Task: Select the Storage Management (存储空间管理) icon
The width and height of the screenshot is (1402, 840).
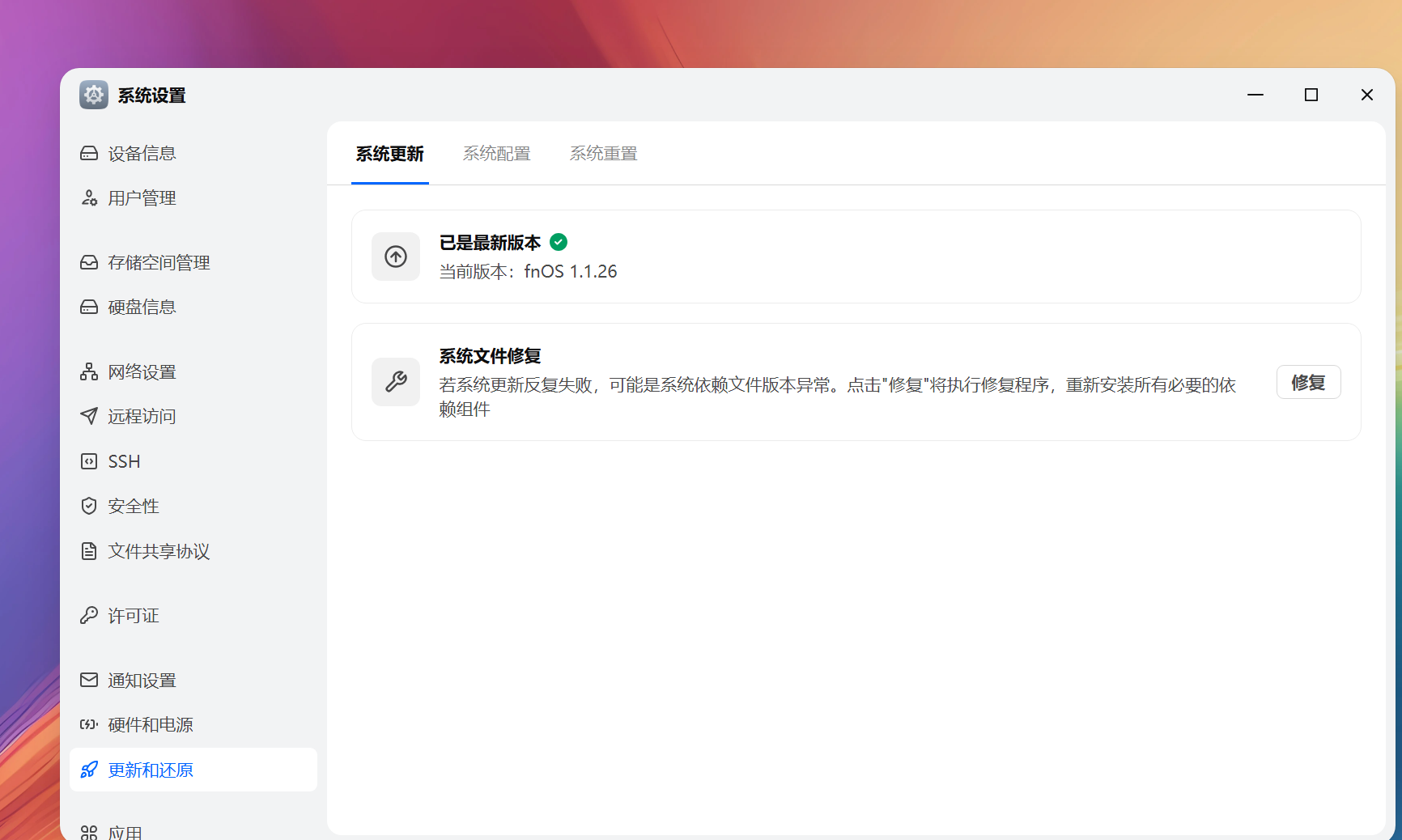Action: coord(89,263)
